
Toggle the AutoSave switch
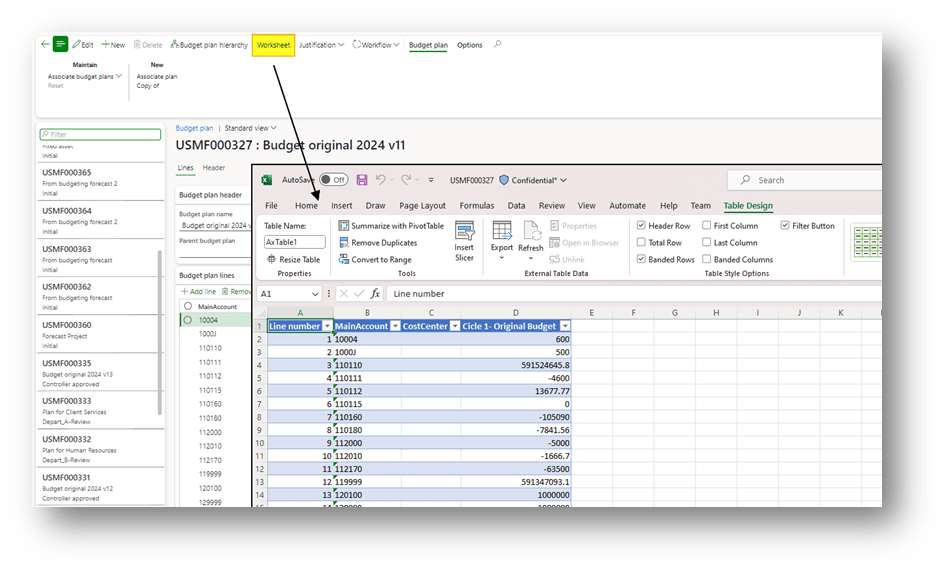(333, 180)
